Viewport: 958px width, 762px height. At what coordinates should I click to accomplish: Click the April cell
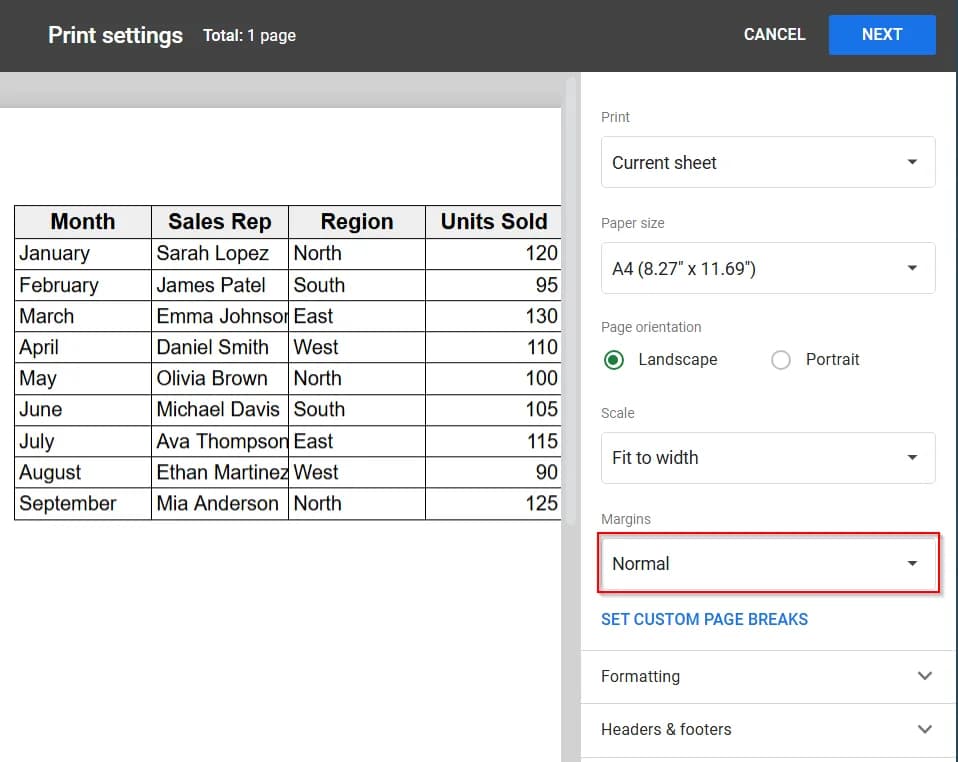click(82, 347)
